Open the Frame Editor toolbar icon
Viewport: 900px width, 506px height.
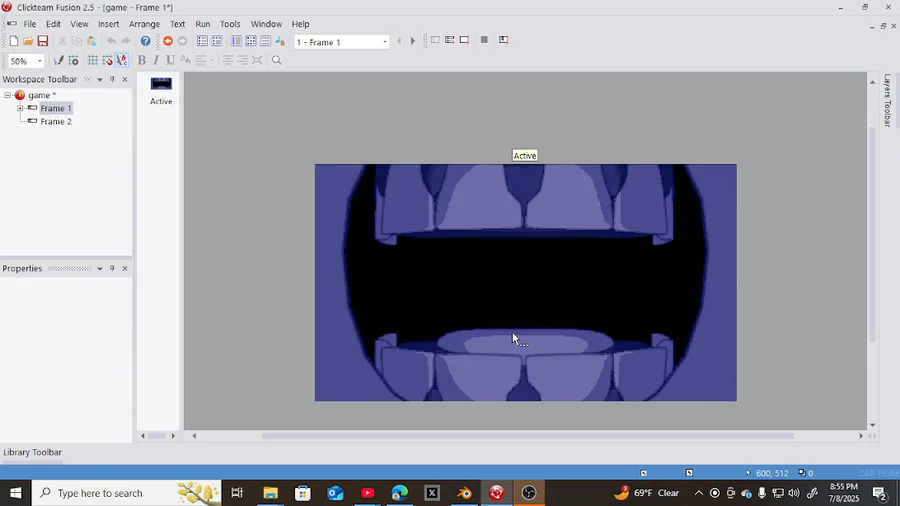(x=216, y=41)
